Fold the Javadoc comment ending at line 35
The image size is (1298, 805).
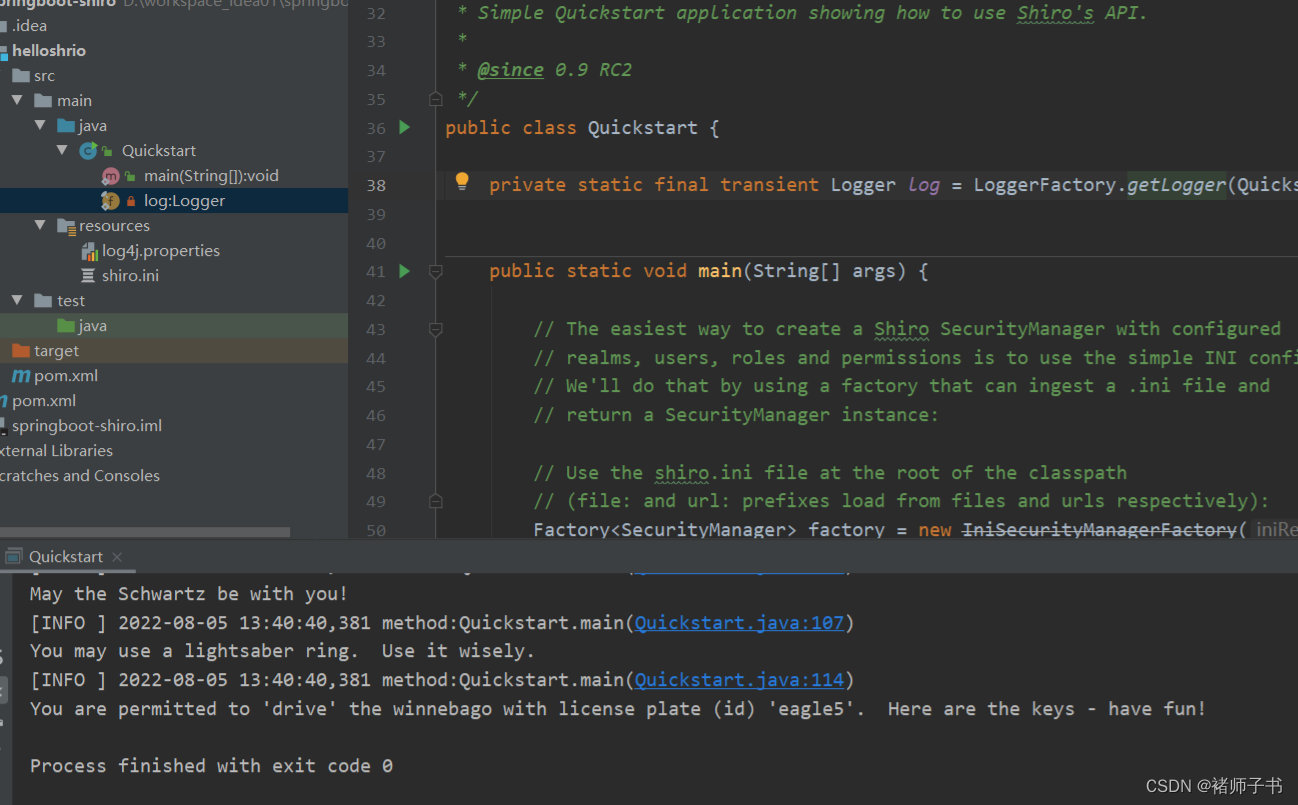click(x=435, y=99)
